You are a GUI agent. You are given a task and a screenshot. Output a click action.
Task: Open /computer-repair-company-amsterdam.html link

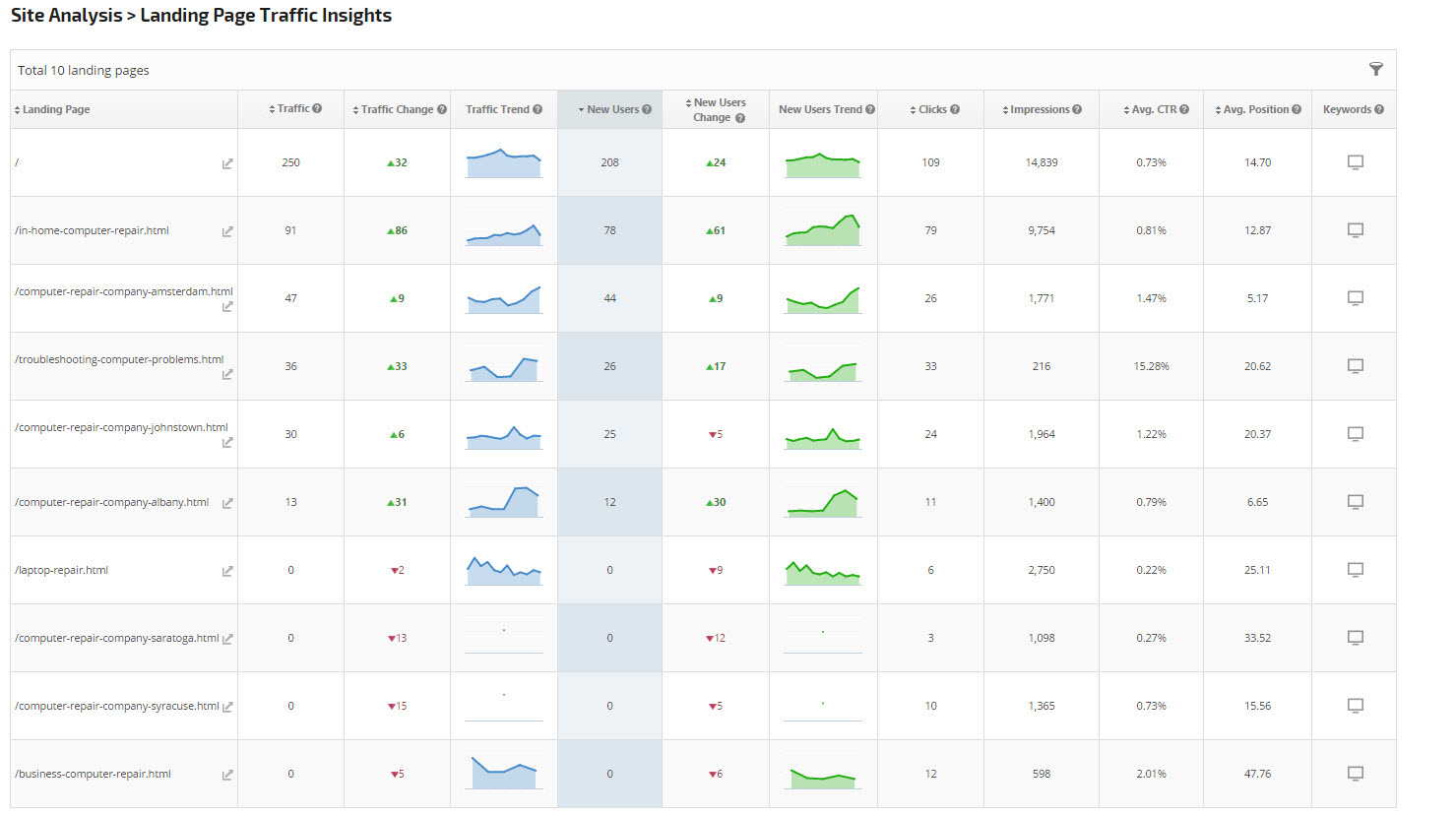tap(124, 291)
